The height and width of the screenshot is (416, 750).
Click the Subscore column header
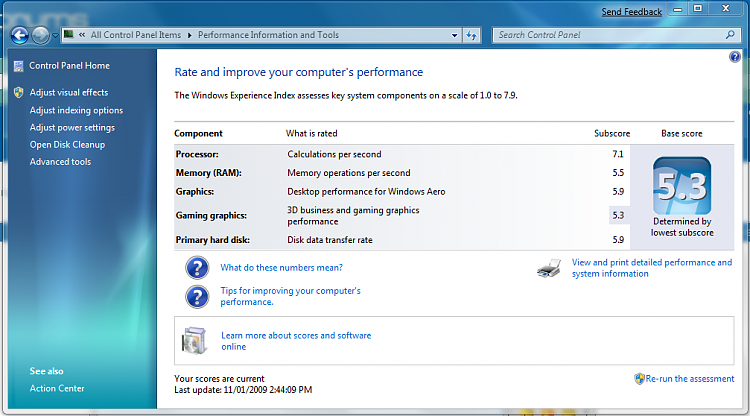tap(612, 133)
